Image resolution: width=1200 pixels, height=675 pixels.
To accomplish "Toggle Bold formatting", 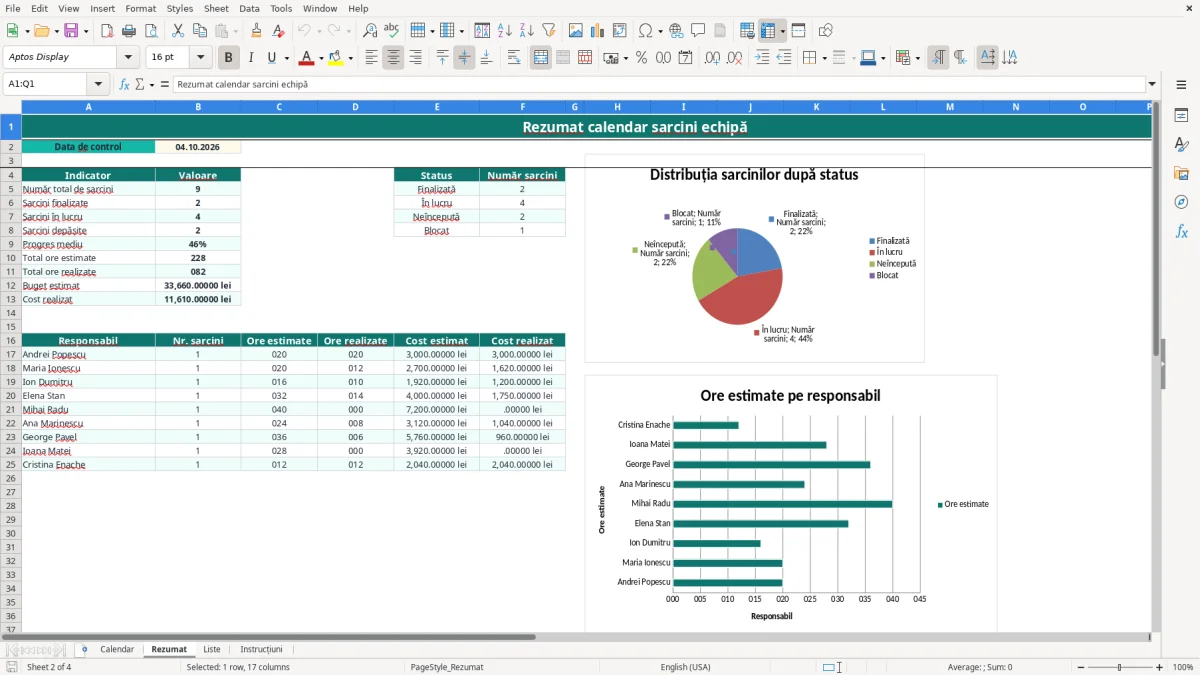I will (229, 58).
